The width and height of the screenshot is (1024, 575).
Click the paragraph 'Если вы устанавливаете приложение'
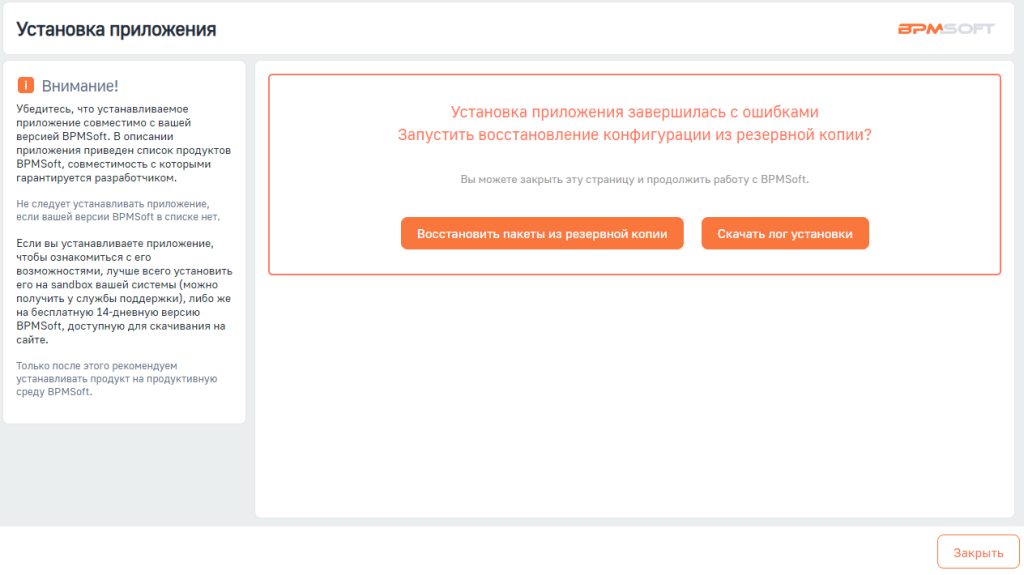pos(124,291)
